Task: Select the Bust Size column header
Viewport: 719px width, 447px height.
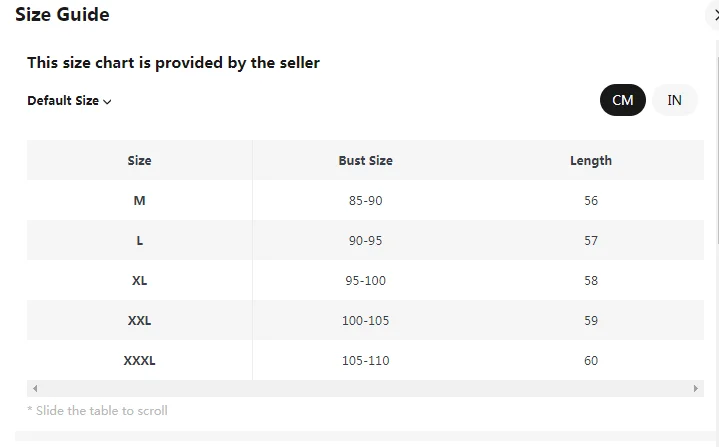Action: click(365, 160)
